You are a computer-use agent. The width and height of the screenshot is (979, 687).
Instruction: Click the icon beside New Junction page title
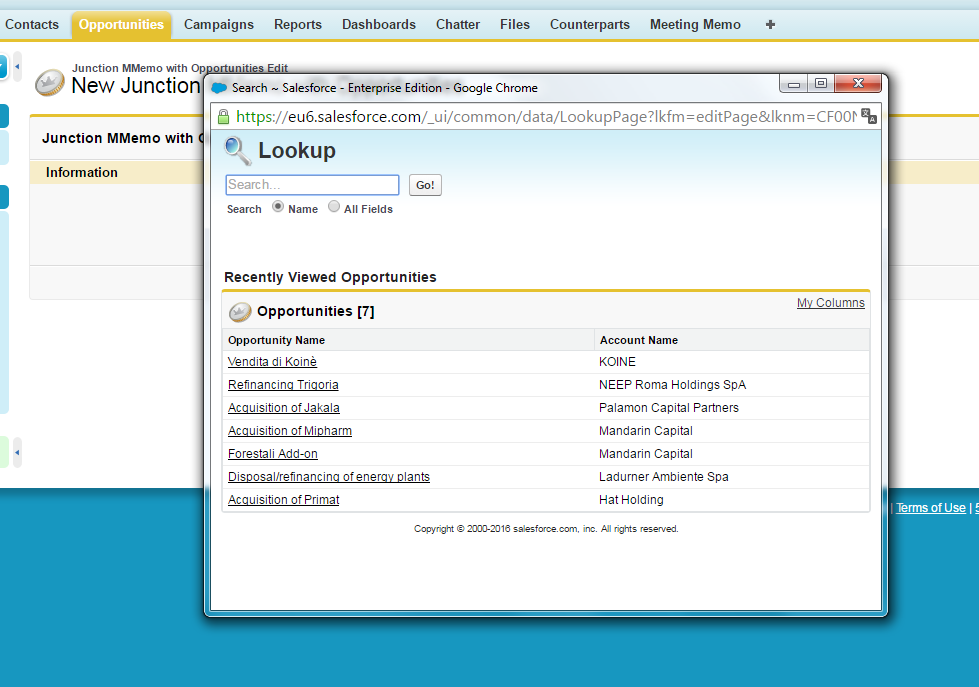(x=49, y=82)
